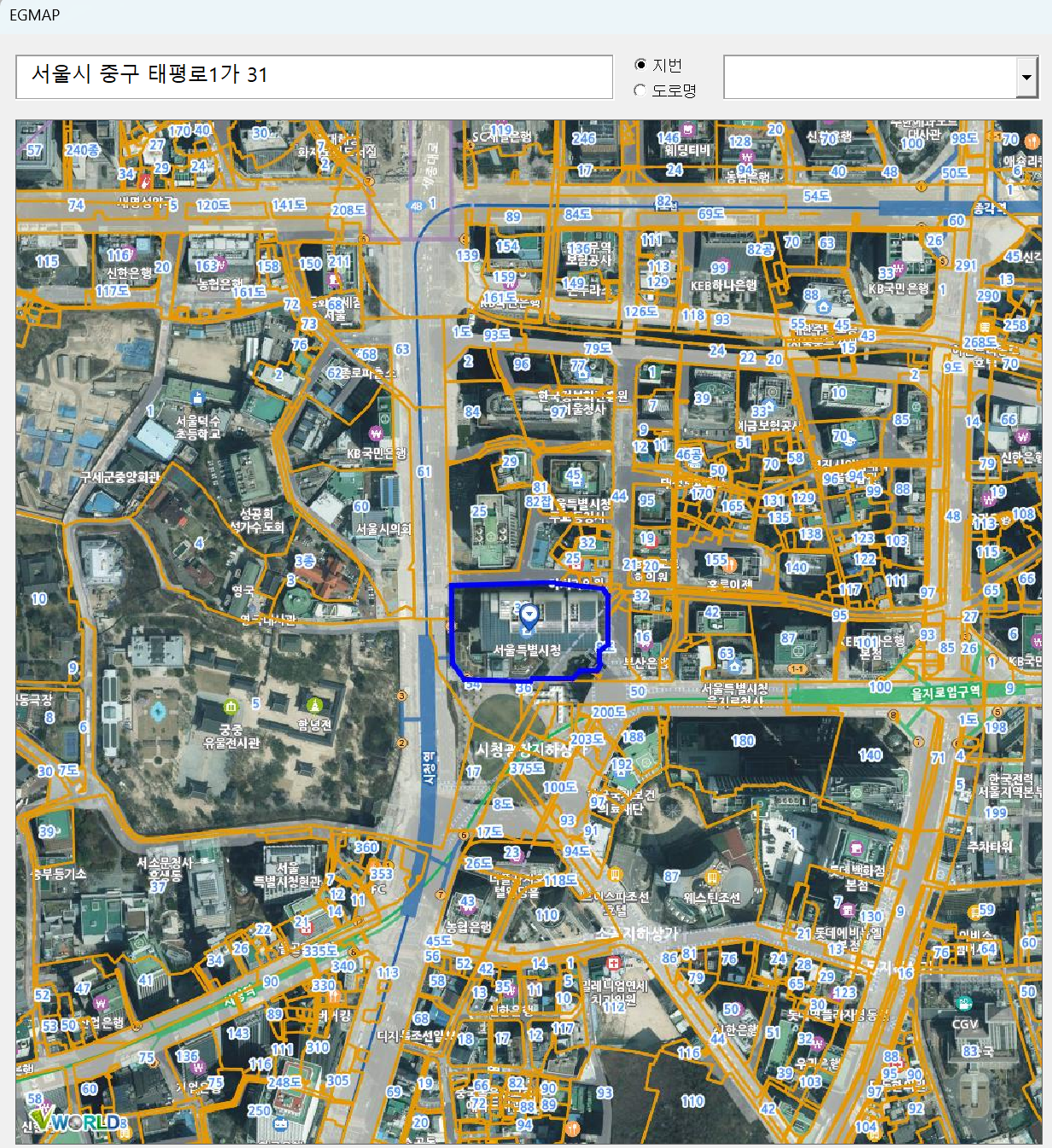Click the 종각 station label
1052x1148 pixels.
pos(989,208)
